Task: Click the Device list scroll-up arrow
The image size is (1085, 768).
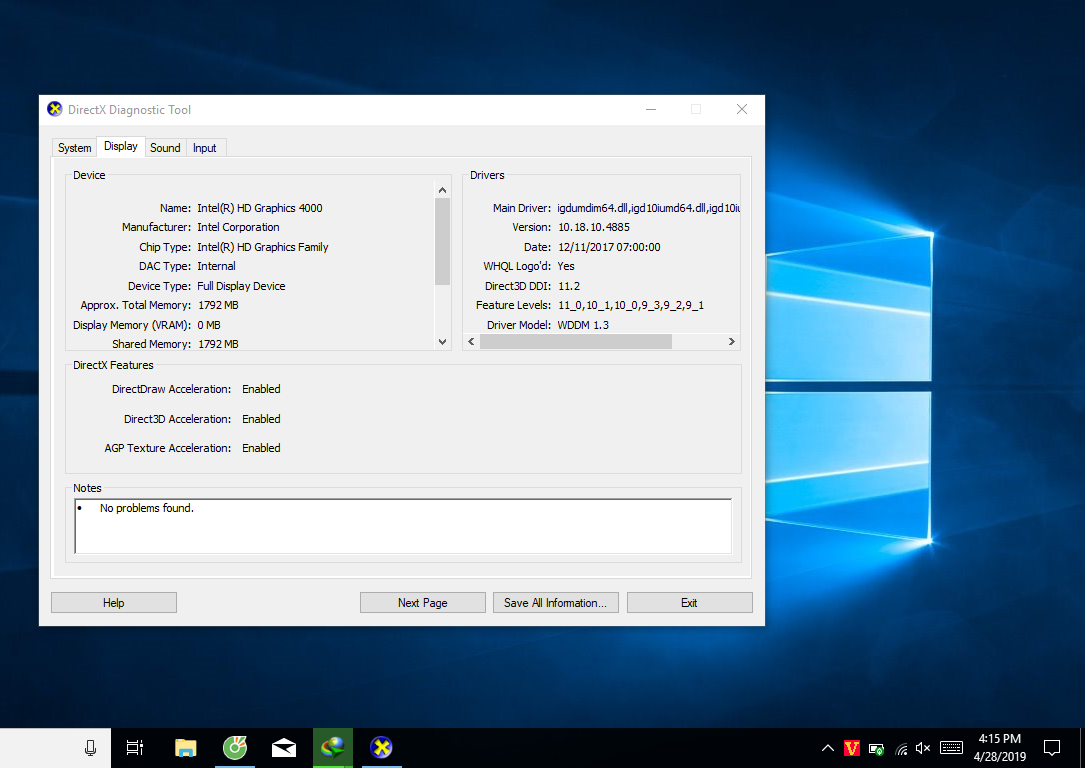Action: pyautogui.click(x=442, y=190)
